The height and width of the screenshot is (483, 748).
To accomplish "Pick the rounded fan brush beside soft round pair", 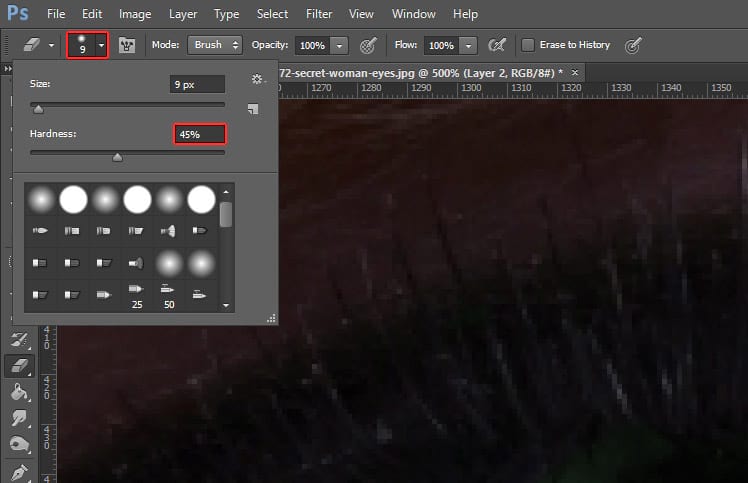I will [136, 263].
